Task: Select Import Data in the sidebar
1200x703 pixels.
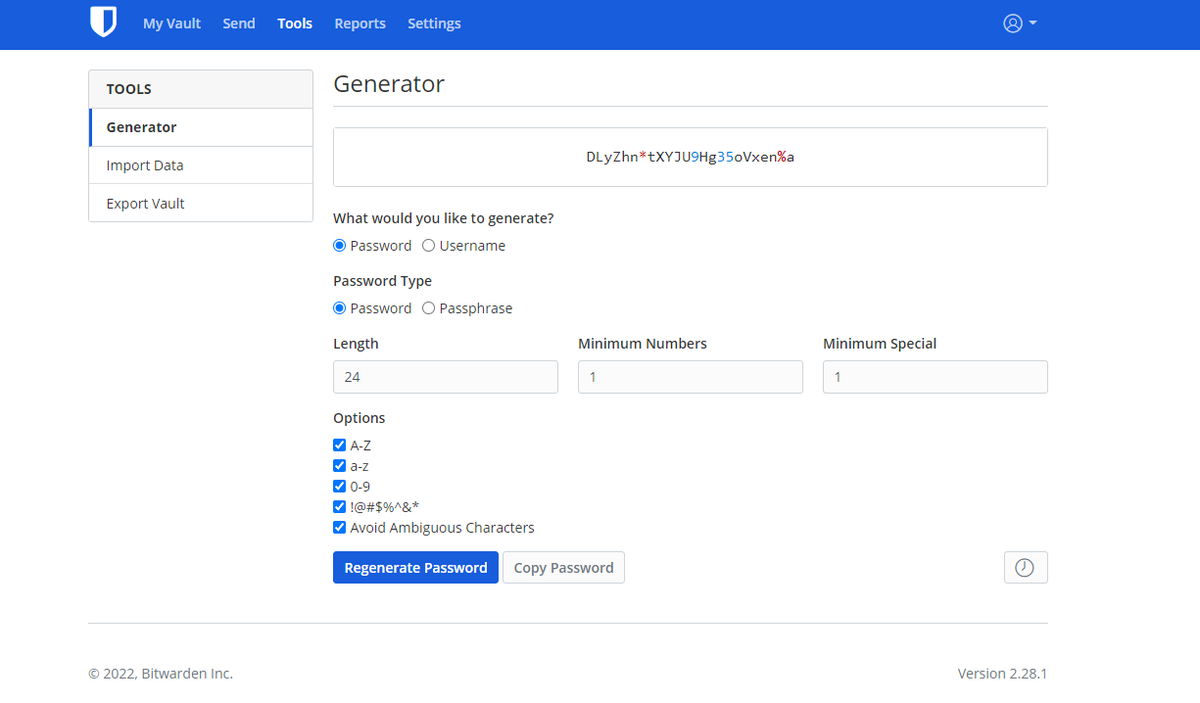Action: coord(147,165)
